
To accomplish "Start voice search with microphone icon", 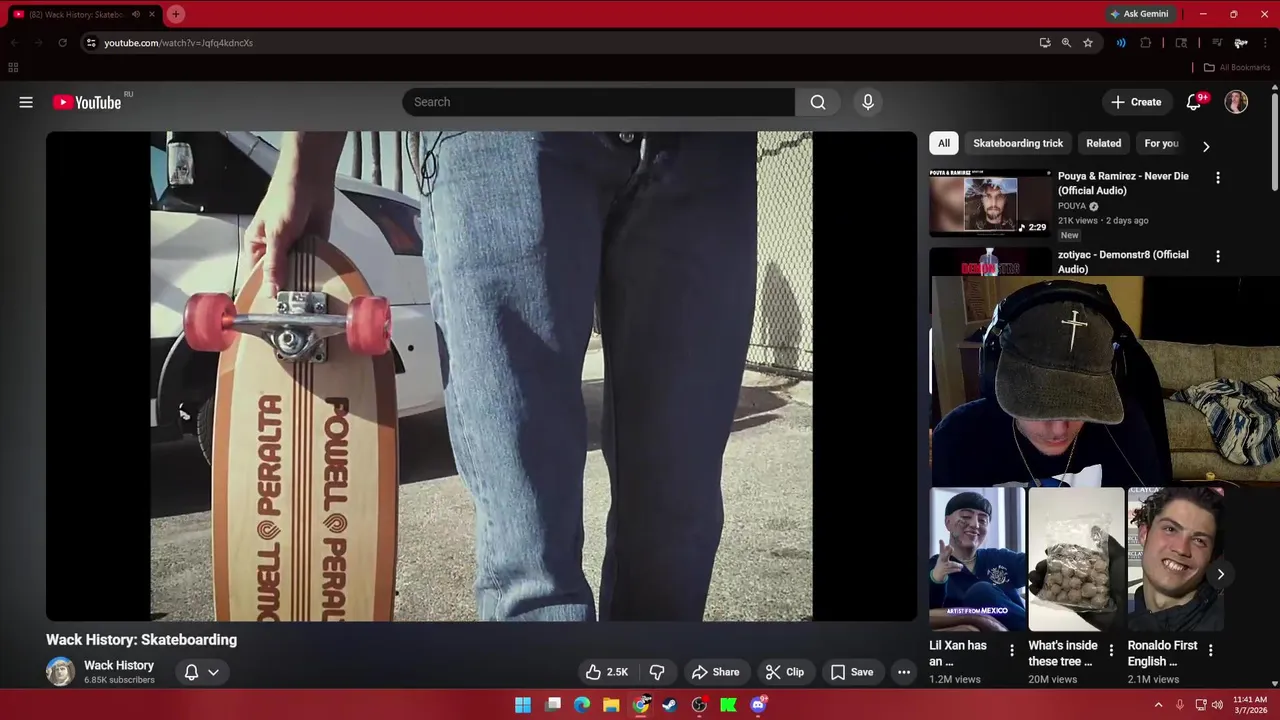I will click(x=868, y=102).
